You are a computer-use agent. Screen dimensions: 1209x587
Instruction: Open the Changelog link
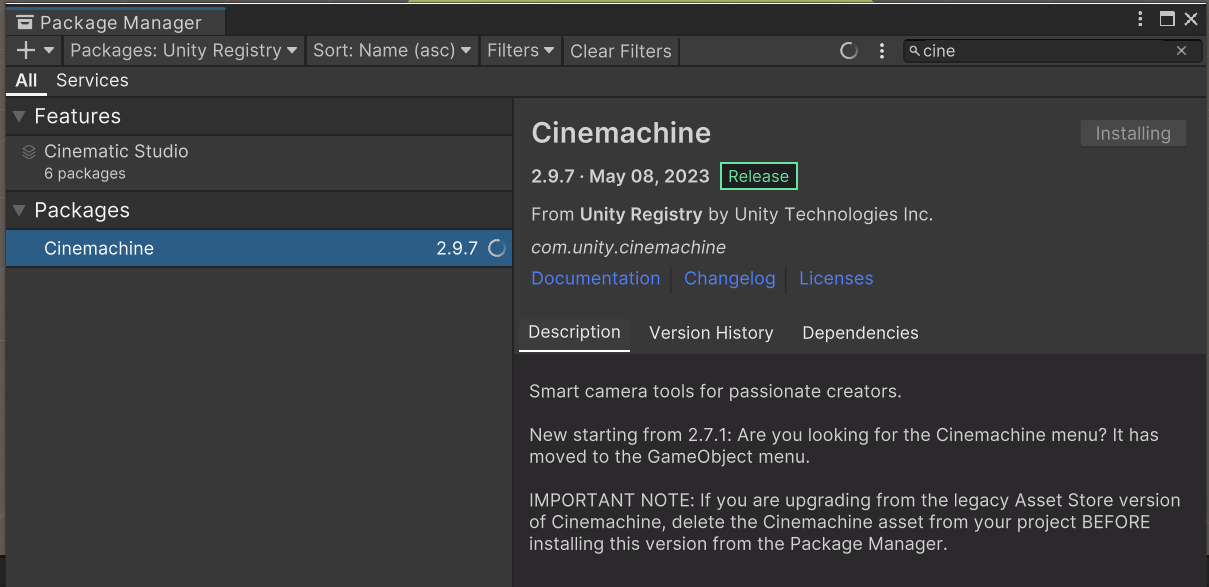729,278
